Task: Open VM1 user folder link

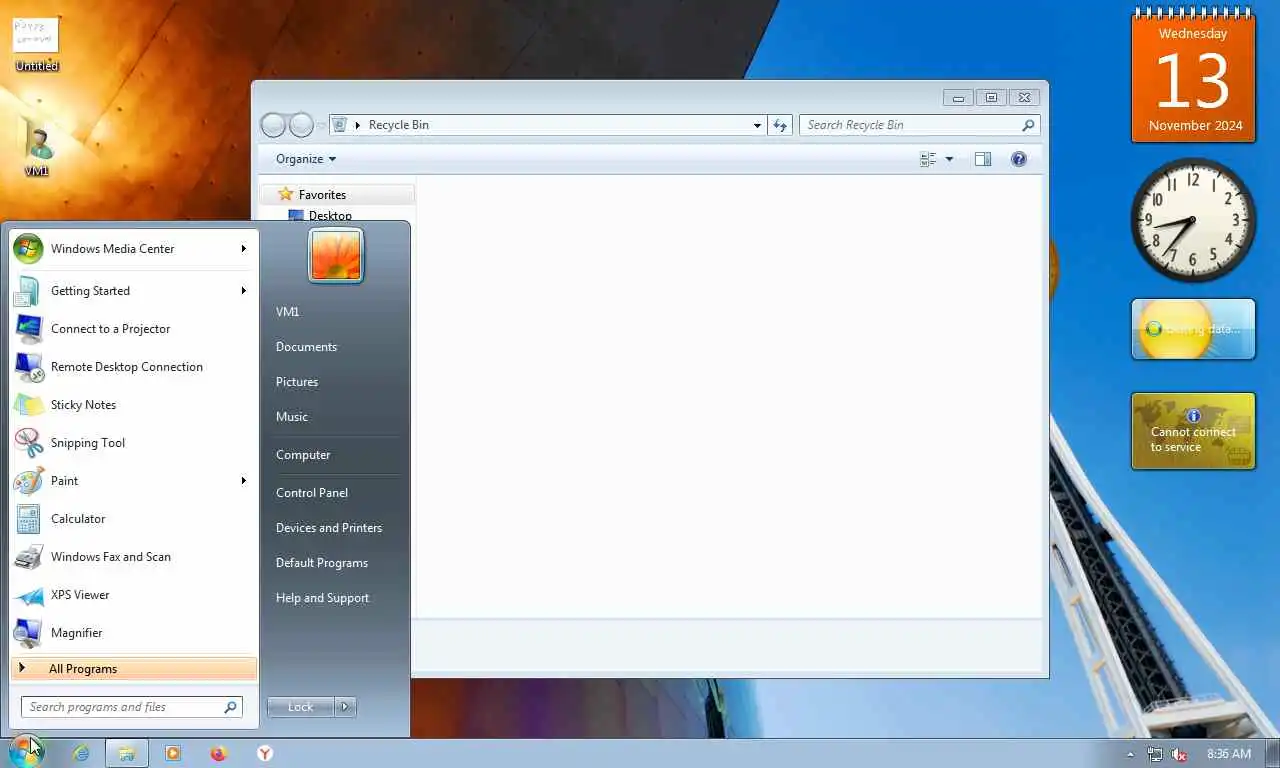Action: coord(288,312)
